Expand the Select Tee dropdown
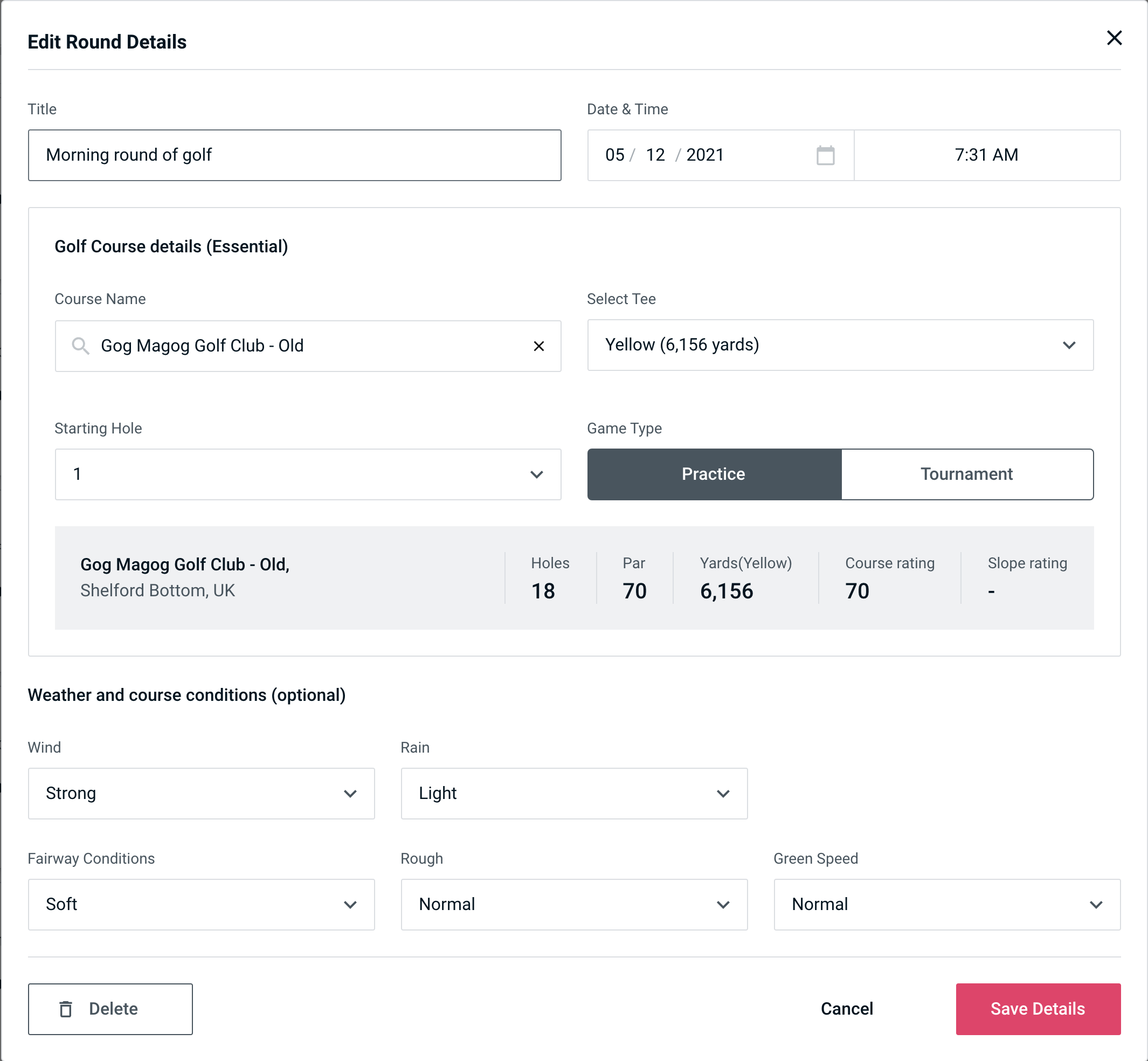Image resolution: width=1148 pixels, height=1061 pixels. click(840, 345)
